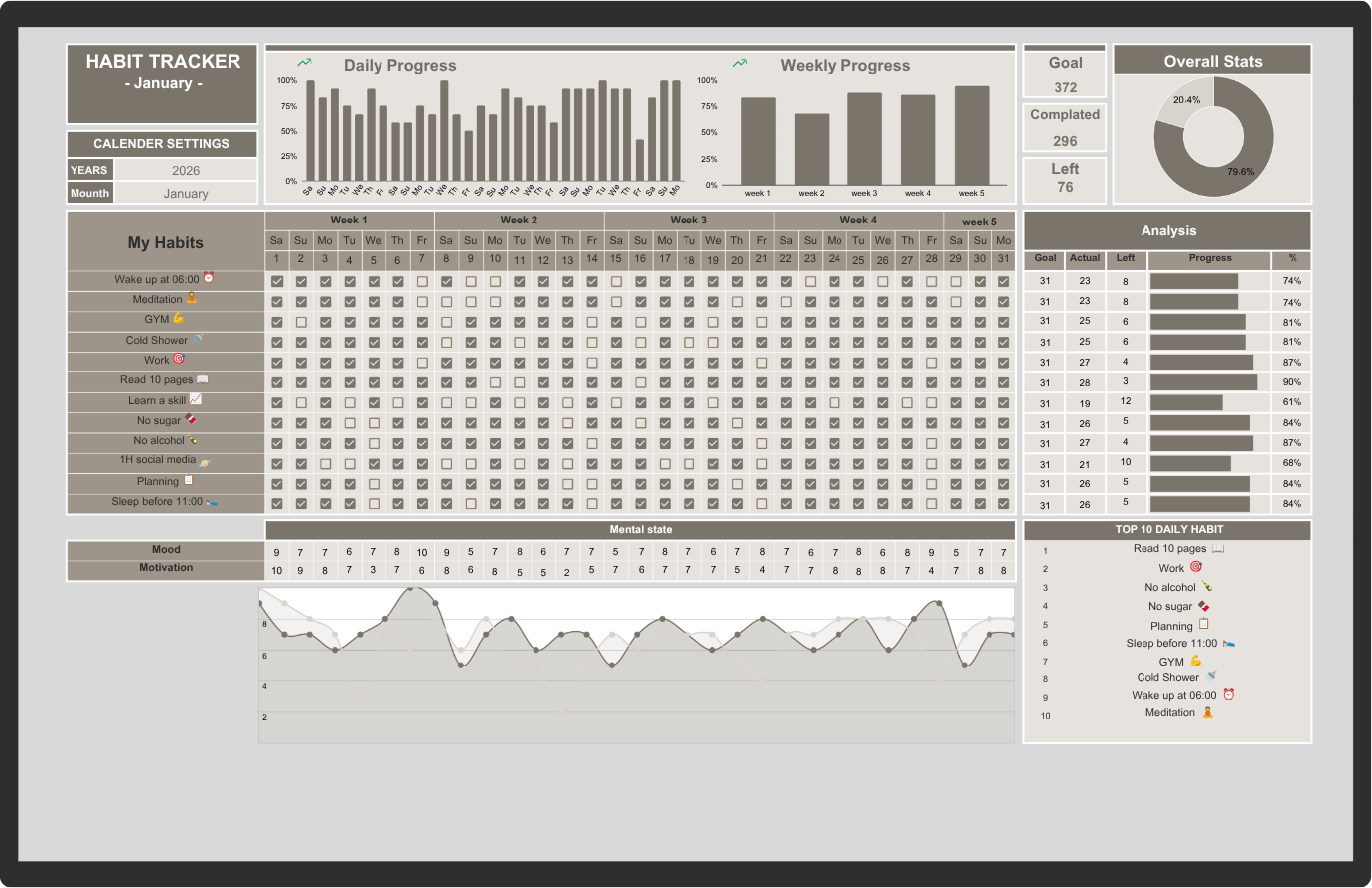
Task: Click the Learn a skill 61% progress bar
Action: click(1186, 402)
